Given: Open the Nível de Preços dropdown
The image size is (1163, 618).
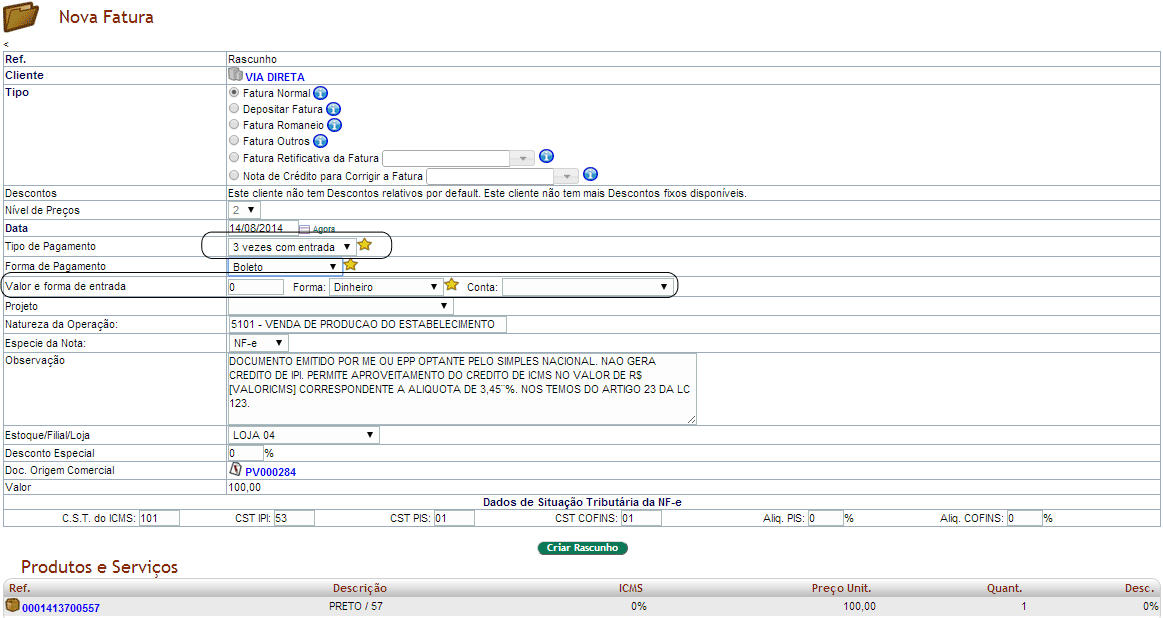Looking at the screenshot, I should pos(244,210).
